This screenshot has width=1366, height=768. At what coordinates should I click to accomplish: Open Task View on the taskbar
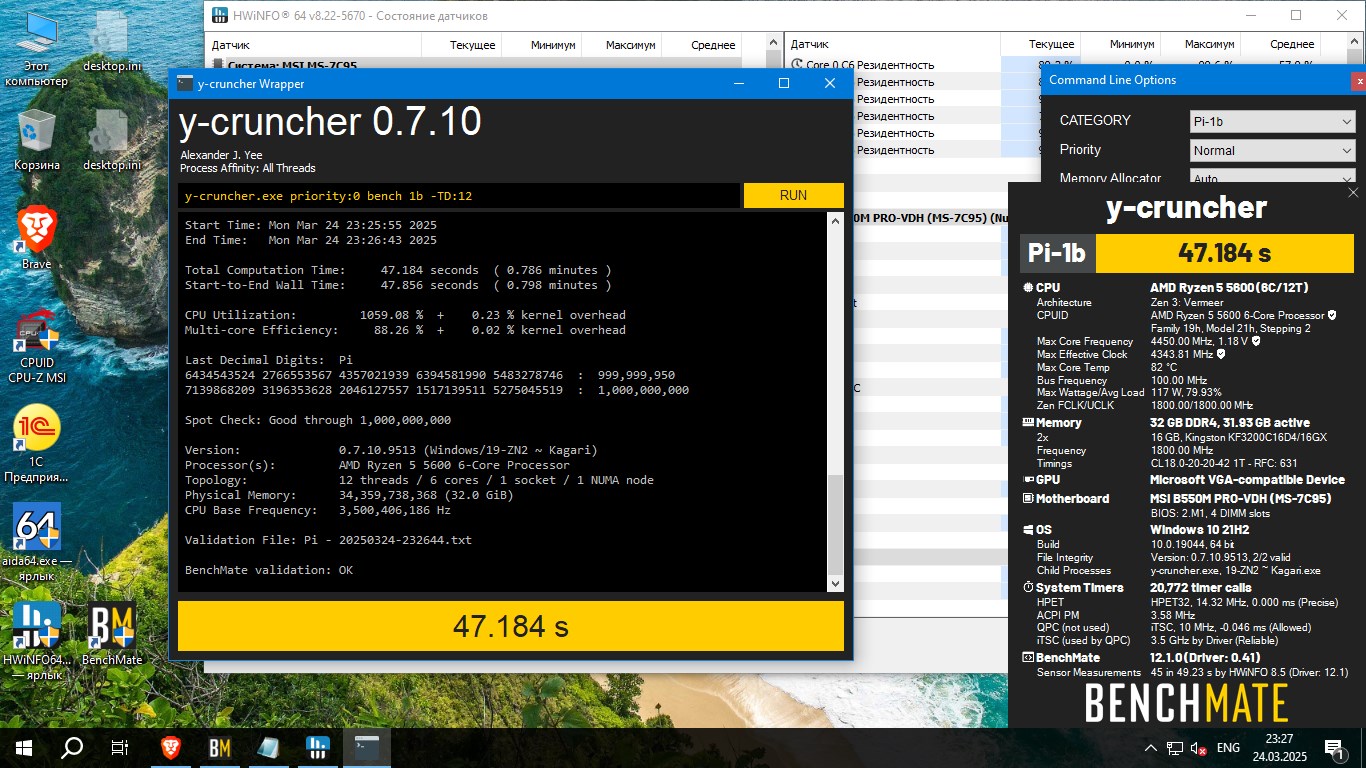(x=120, y=747)
